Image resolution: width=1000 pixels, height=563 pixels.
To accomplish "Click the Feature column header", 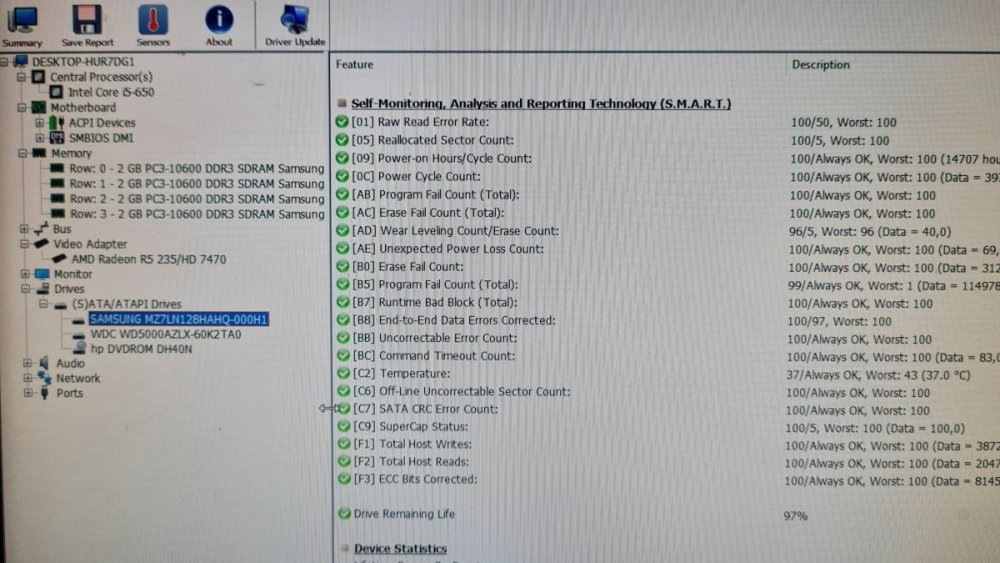I will click(355, 65).
